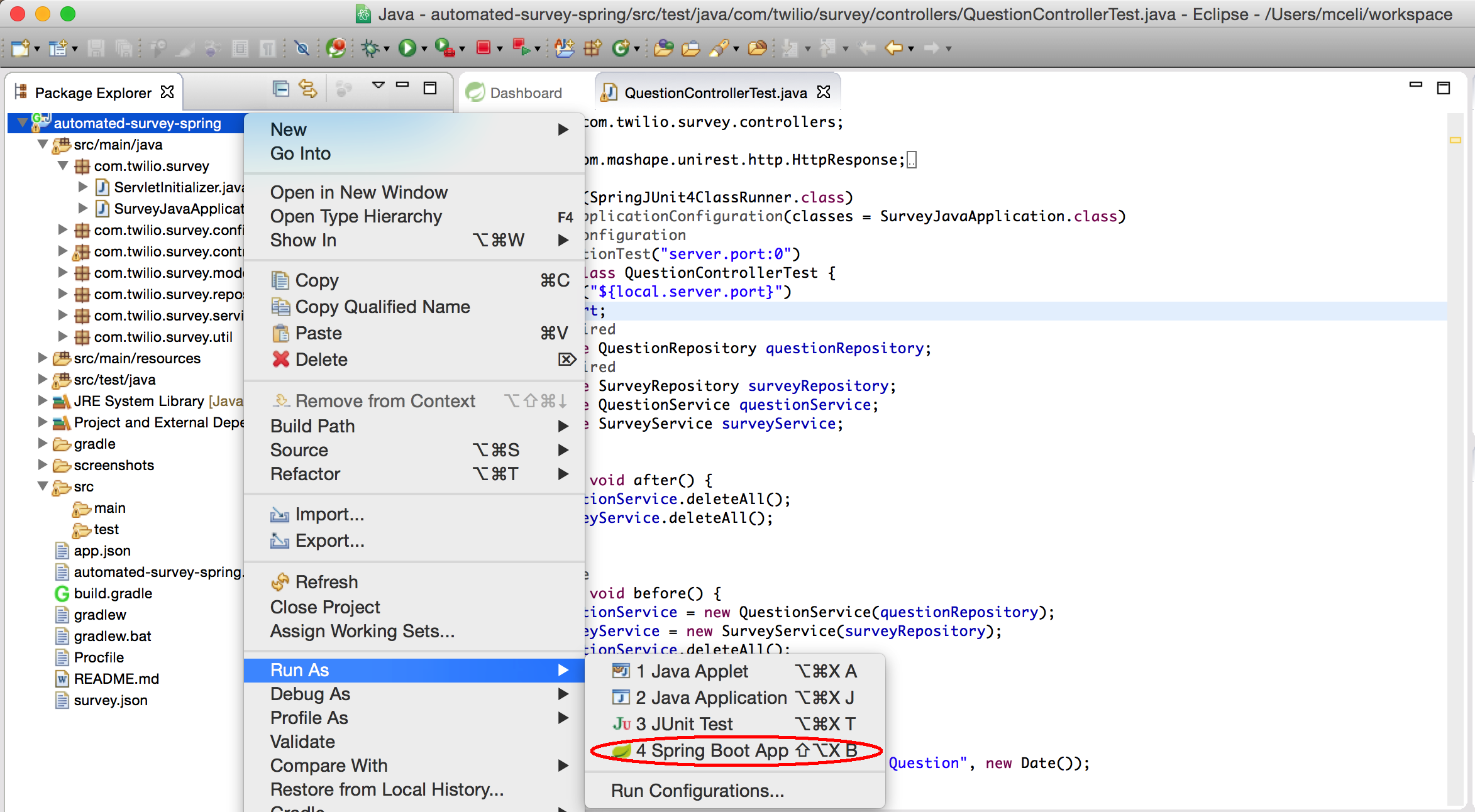Click Refresh in the context menu
Screen dimensions: 1475x812
(414, 582)
